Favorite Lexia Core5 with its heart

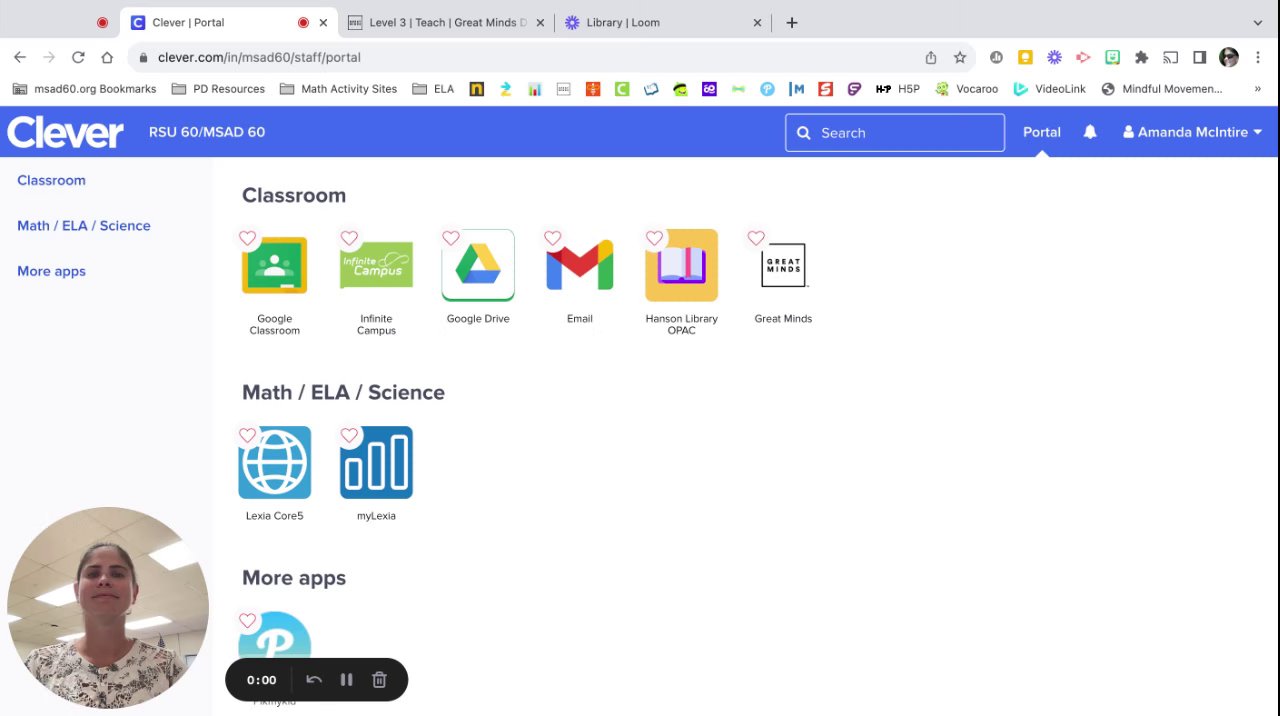tap(248, 435)
